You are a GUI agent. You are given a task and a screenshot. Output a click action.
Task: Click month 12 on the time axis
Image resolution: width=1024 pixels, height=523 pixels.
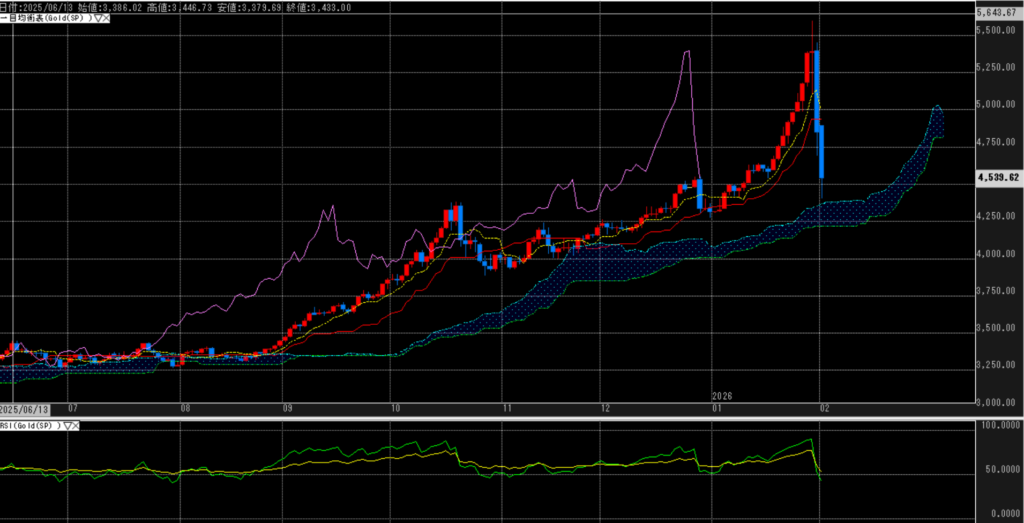click(606, 409)
